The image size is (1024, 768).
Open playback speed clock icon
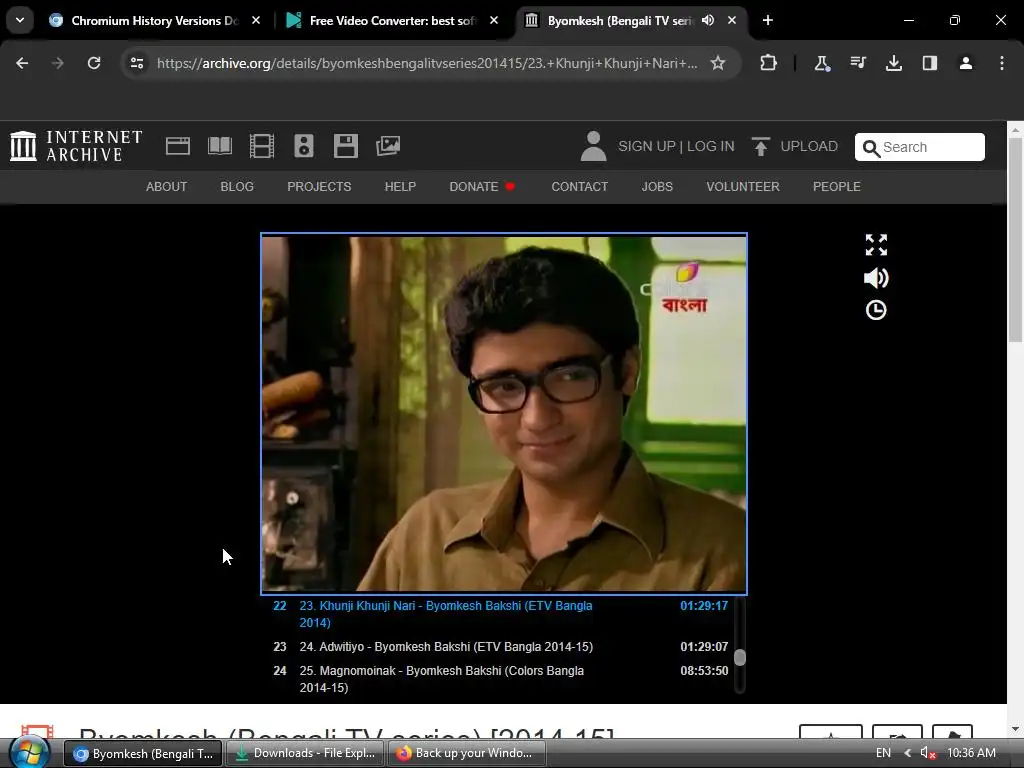tap(876, 310)
